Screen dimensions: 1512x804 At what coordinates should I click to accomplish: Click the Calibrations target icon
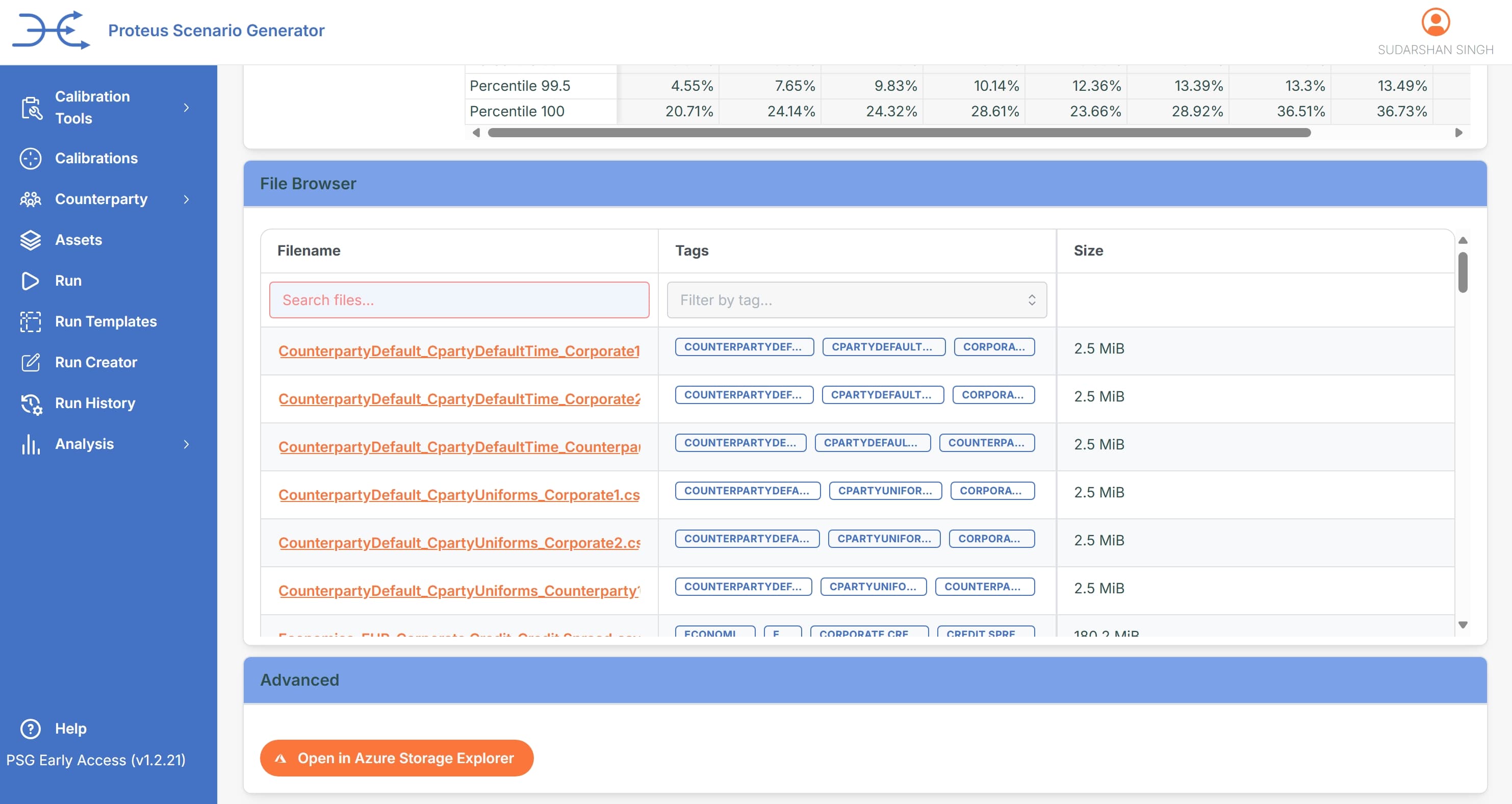click(31, 159)
